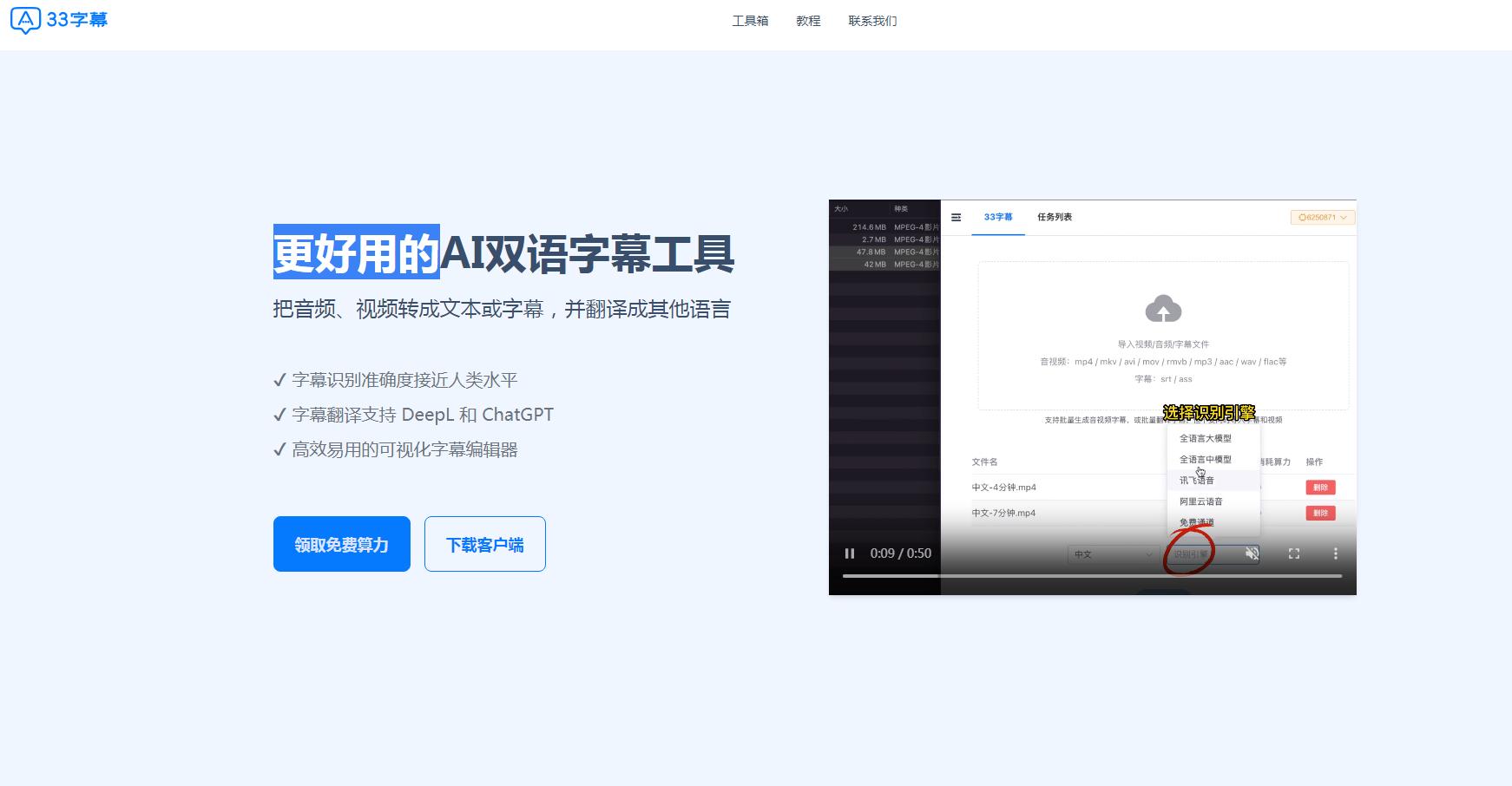1512x786 pixels.
Task: Click the hamburger menu icon in the video
Action: click(956, 218)
